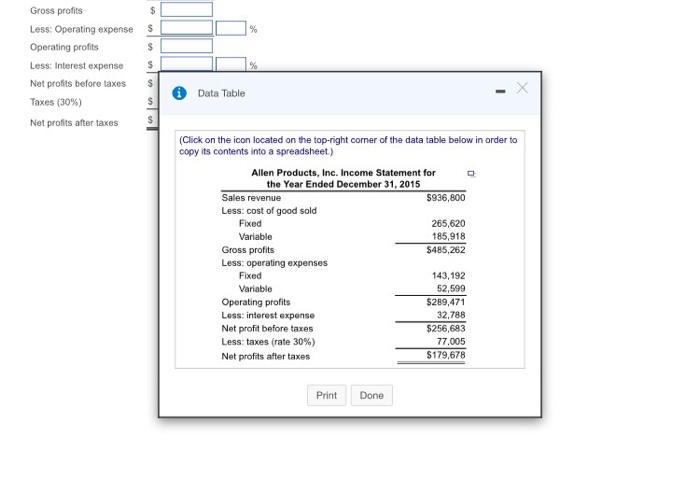Select the Sales revenue value $936,800
The height and width of the screenshot is (479, 700).
(x=446, y=198)
